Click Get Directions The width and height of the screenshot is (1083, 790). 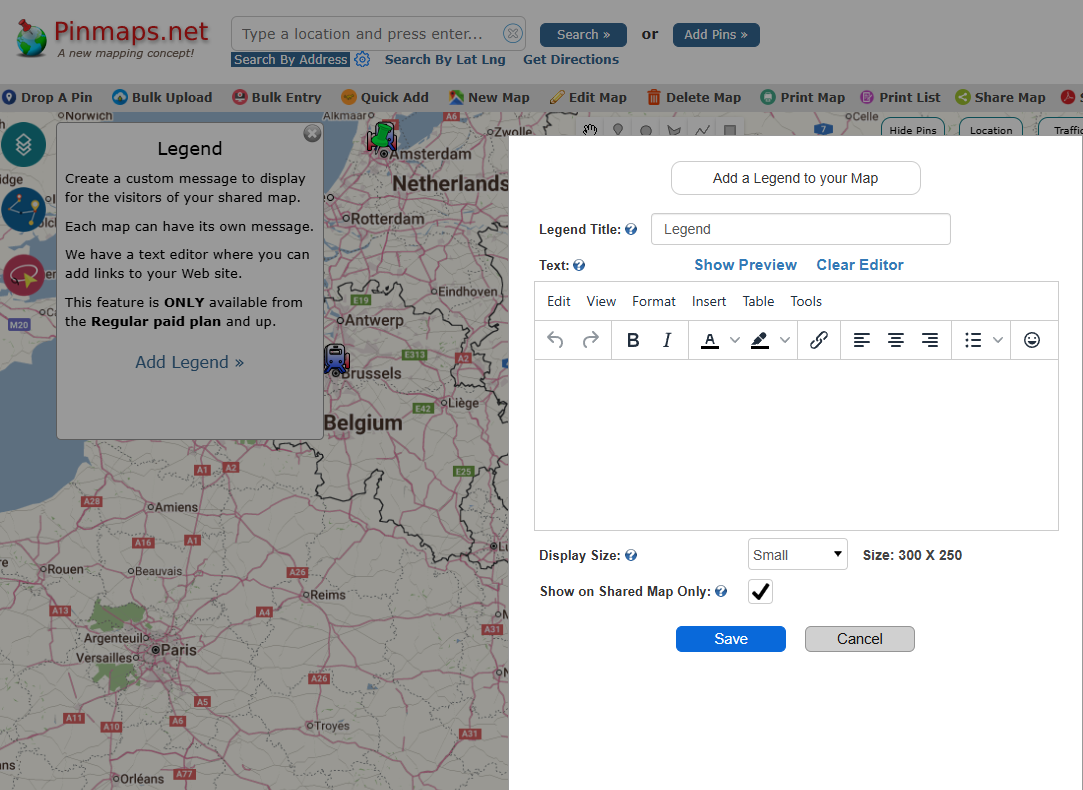point(571,59)
